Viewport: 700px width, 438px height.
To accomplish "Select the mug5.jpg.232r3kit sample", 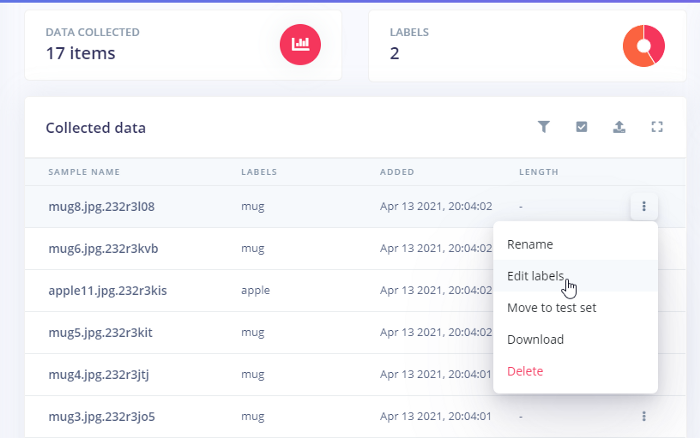I will coord(99,333).
